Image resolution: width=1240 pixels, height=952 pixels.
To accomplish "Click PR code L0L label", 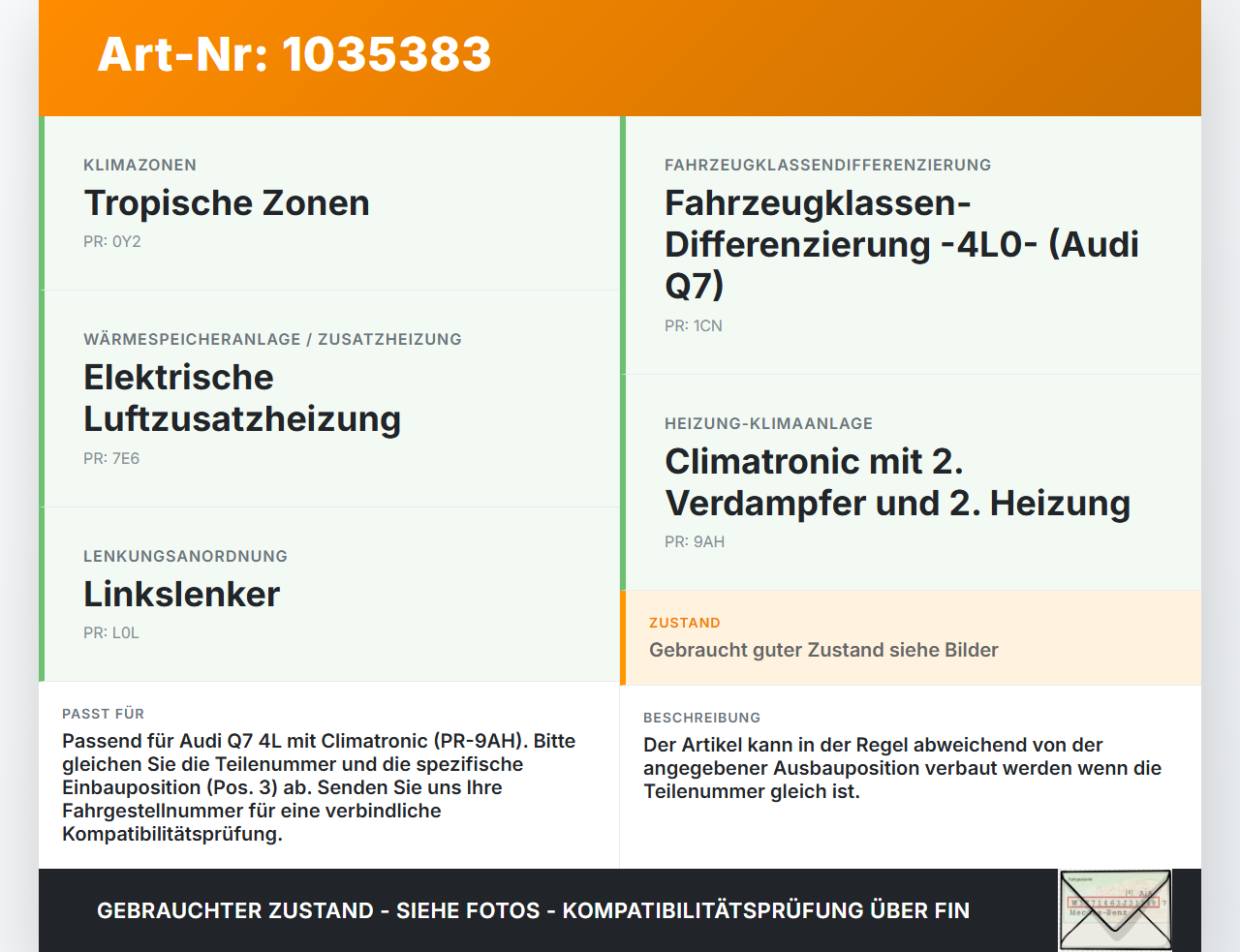I will [111, 632].
